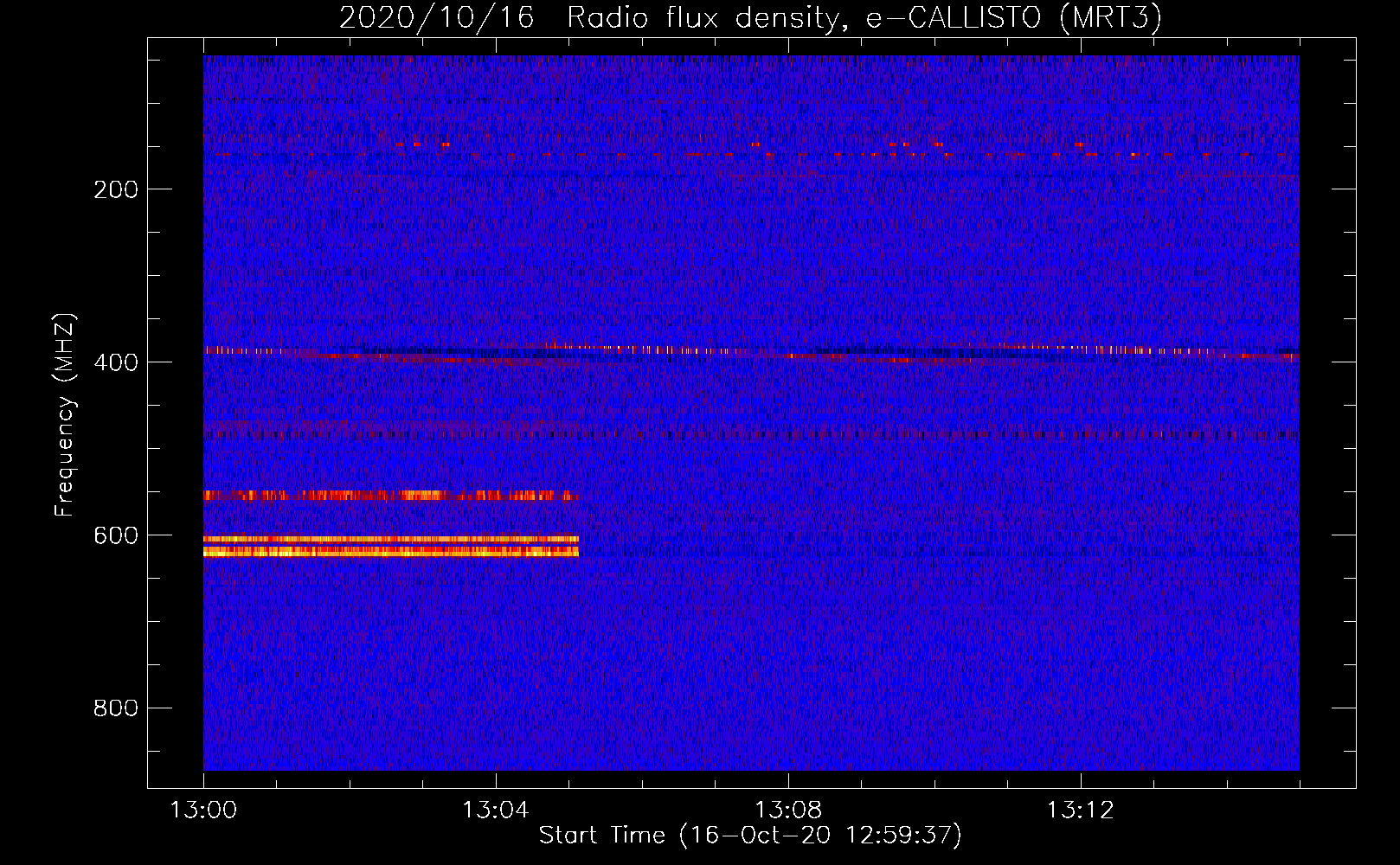The image size is (1400, 865).
Task: Click the 200 frequency tick label
Action: click(116, 189)
